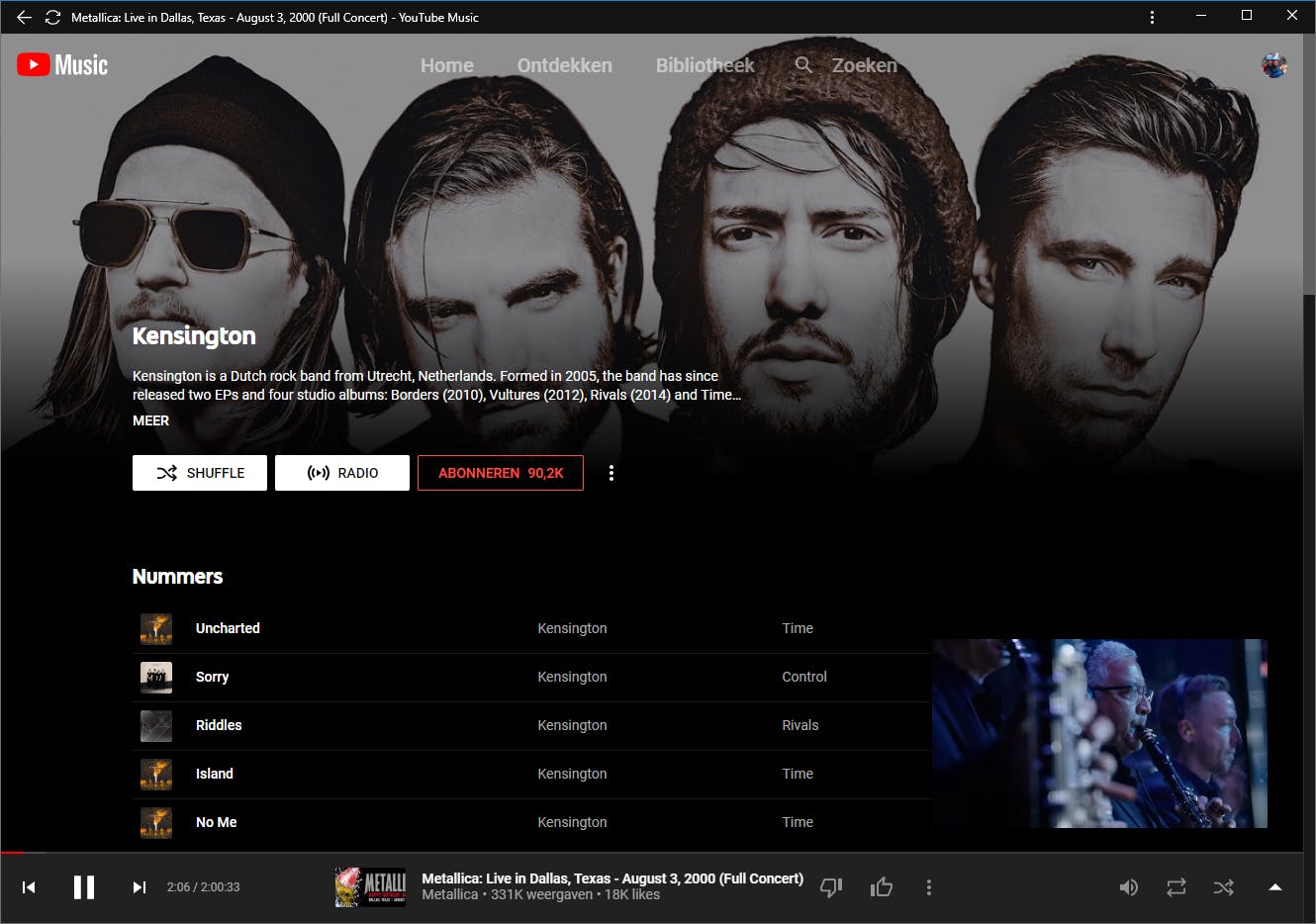This screenshot has height=924, width=1316.
Task: Open the Metallica artist link in player bar
Action: [450, 895]
